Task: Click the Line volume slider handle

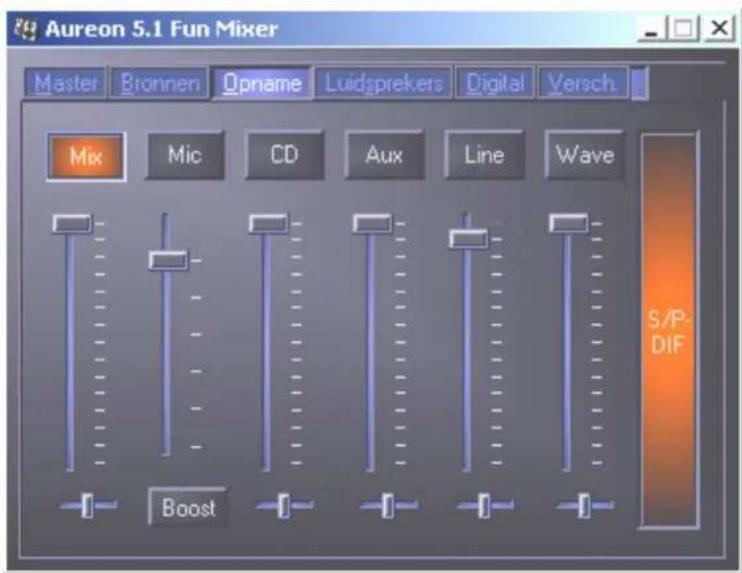Action: point(468,238)
